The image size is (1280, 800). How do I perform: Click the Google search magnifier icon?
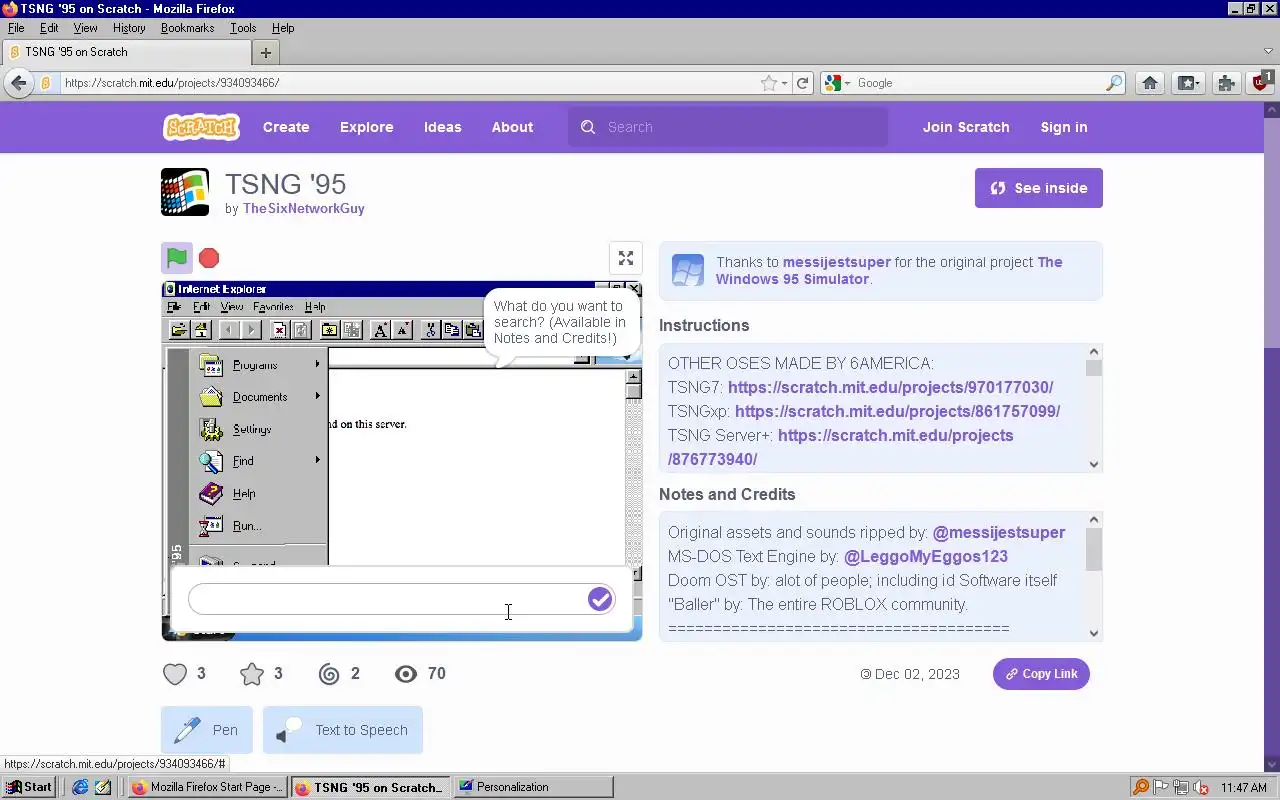click(x=1114, y=83)
